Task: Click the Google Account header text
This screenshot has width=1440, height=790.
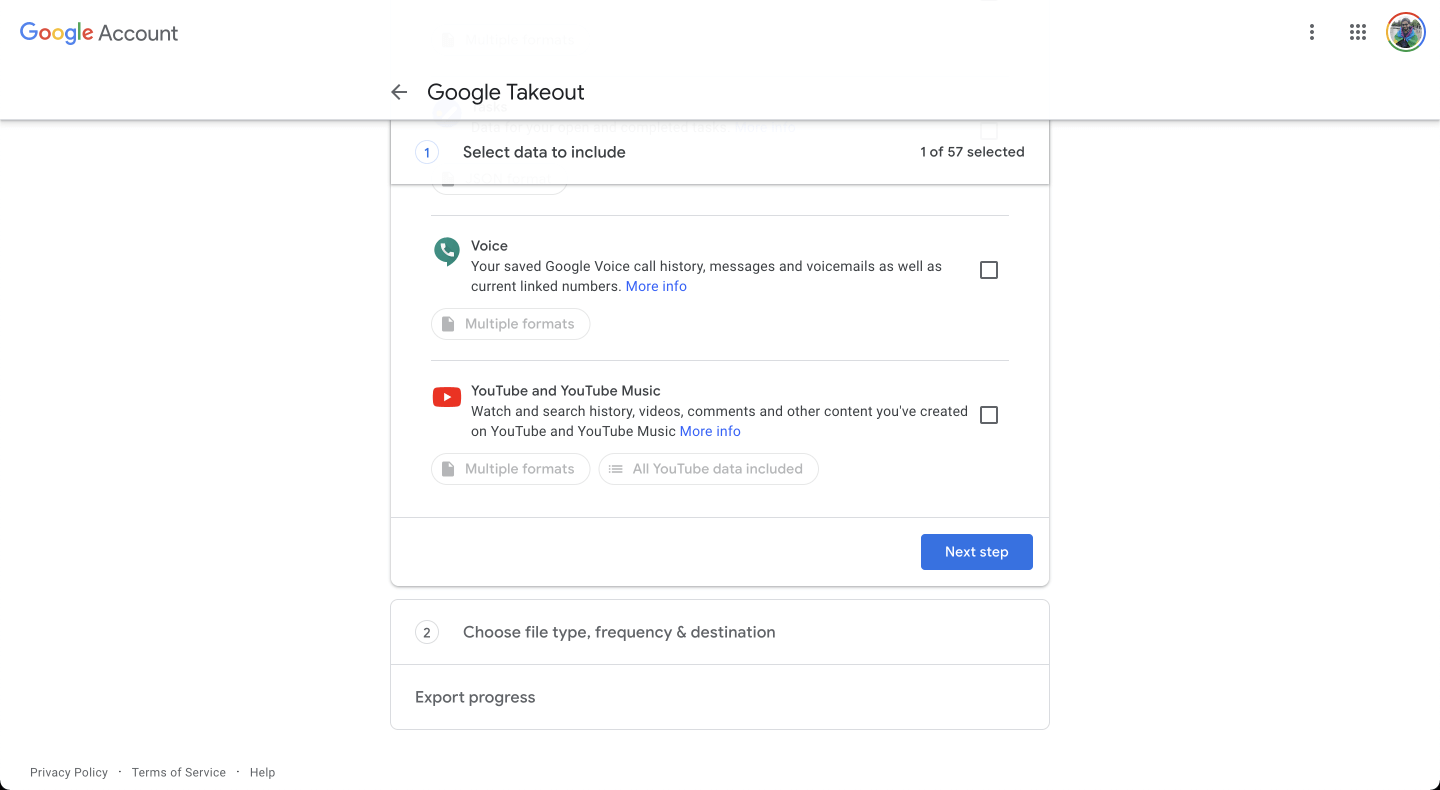Action: 98,32
